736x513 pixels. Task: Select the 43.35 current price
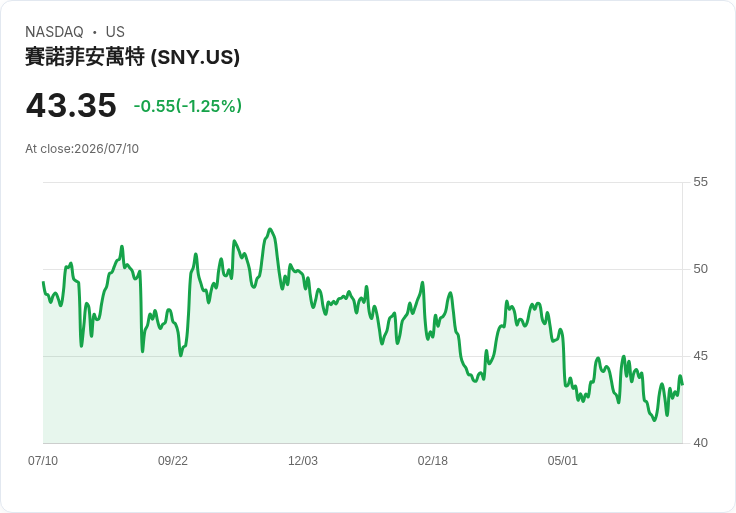[71, 105]
